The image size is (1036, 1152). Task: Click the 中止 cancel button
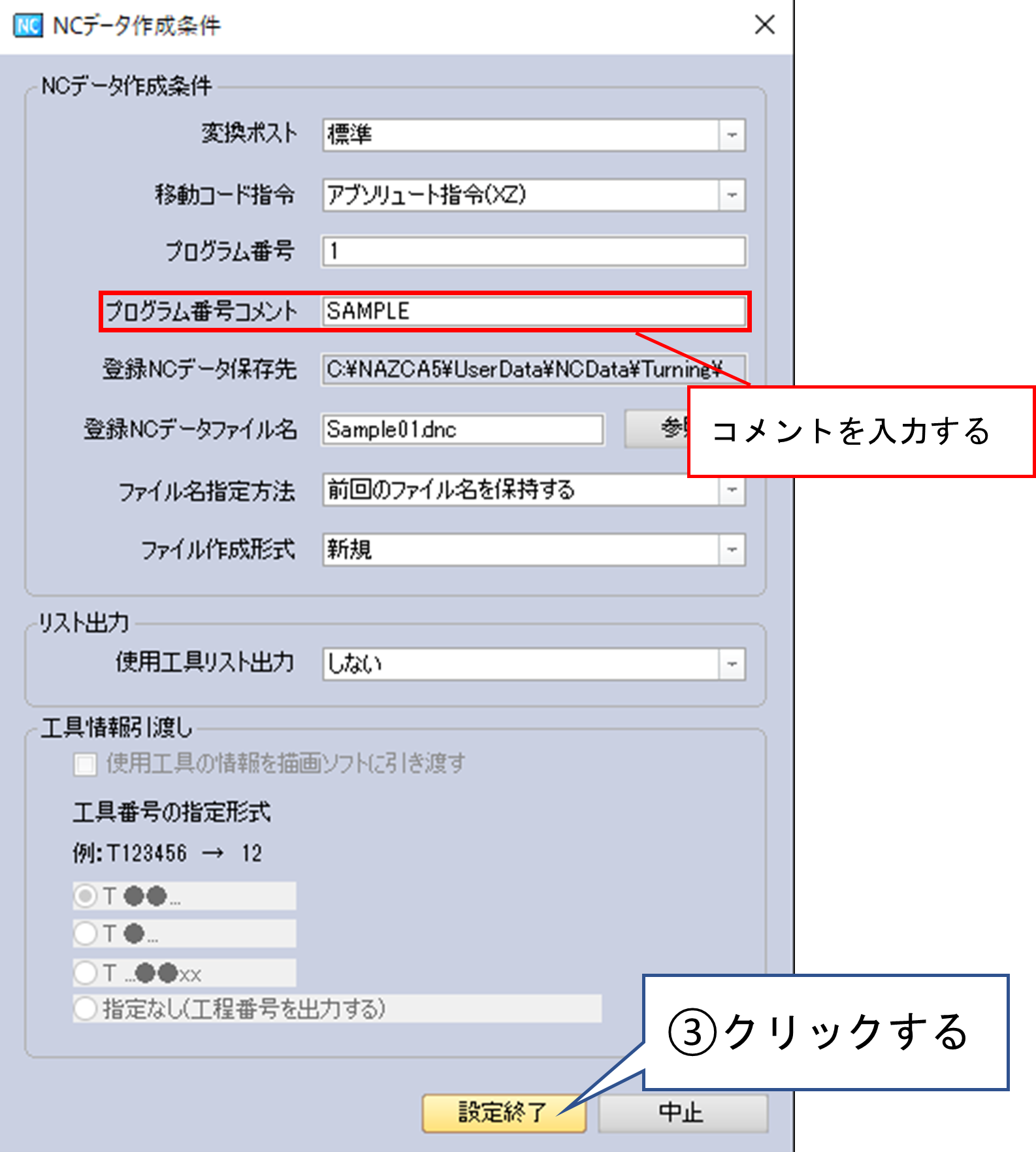(x=682, y=1113)
